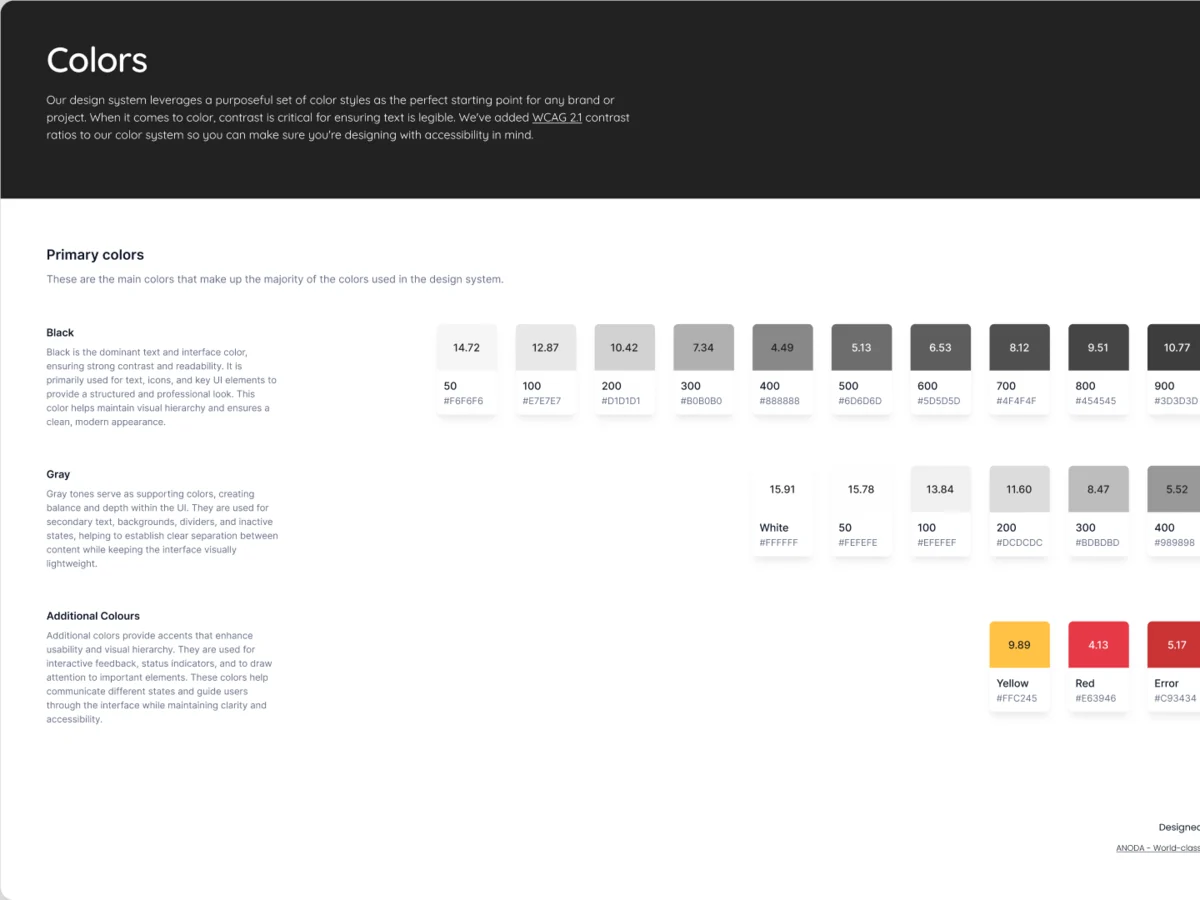The height and width of the screenshot is (900, 1200).
Task: Click hex code #989898
Action: 1175,543
